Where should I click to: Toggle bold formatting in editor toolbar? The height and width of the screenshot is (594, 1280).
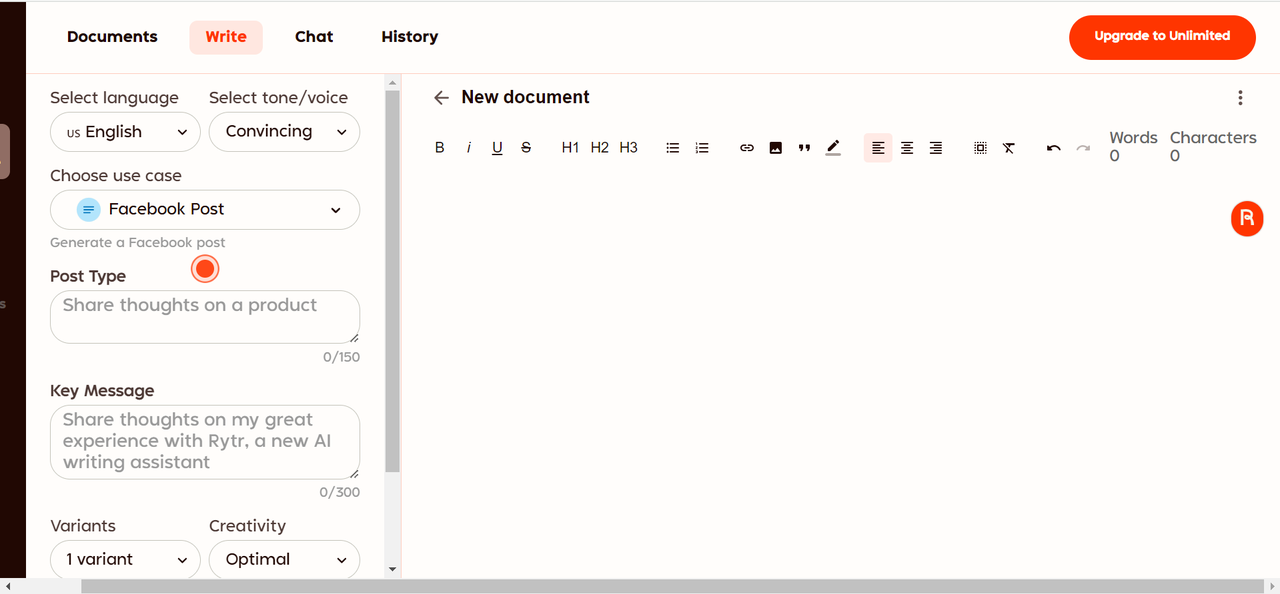439,148
